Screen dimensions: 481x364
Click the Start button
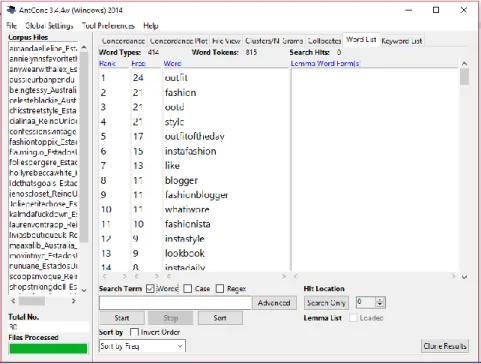[122, 318]
